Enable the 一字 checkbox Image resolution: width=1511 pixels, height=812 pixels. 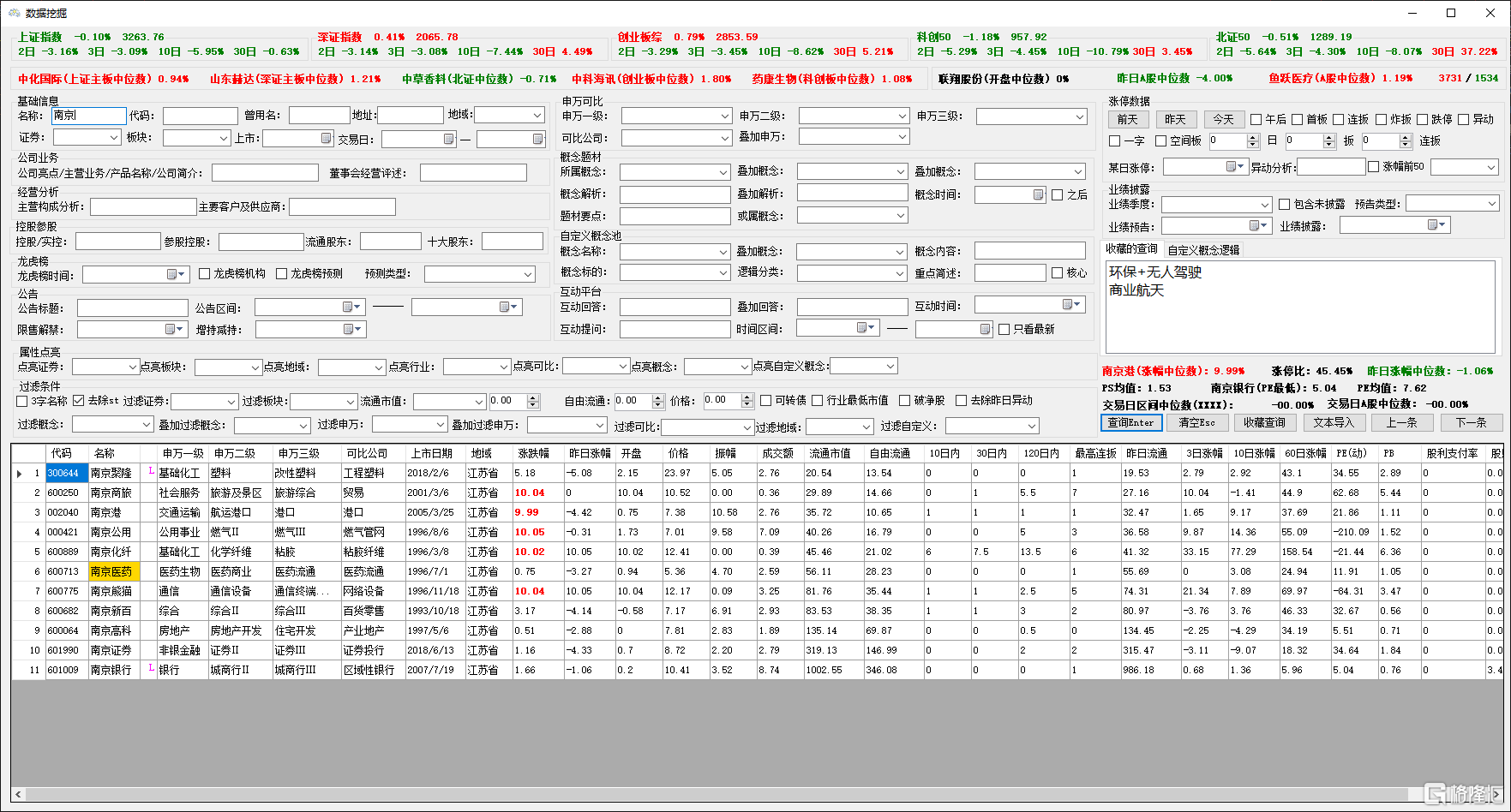[1114, 141]
